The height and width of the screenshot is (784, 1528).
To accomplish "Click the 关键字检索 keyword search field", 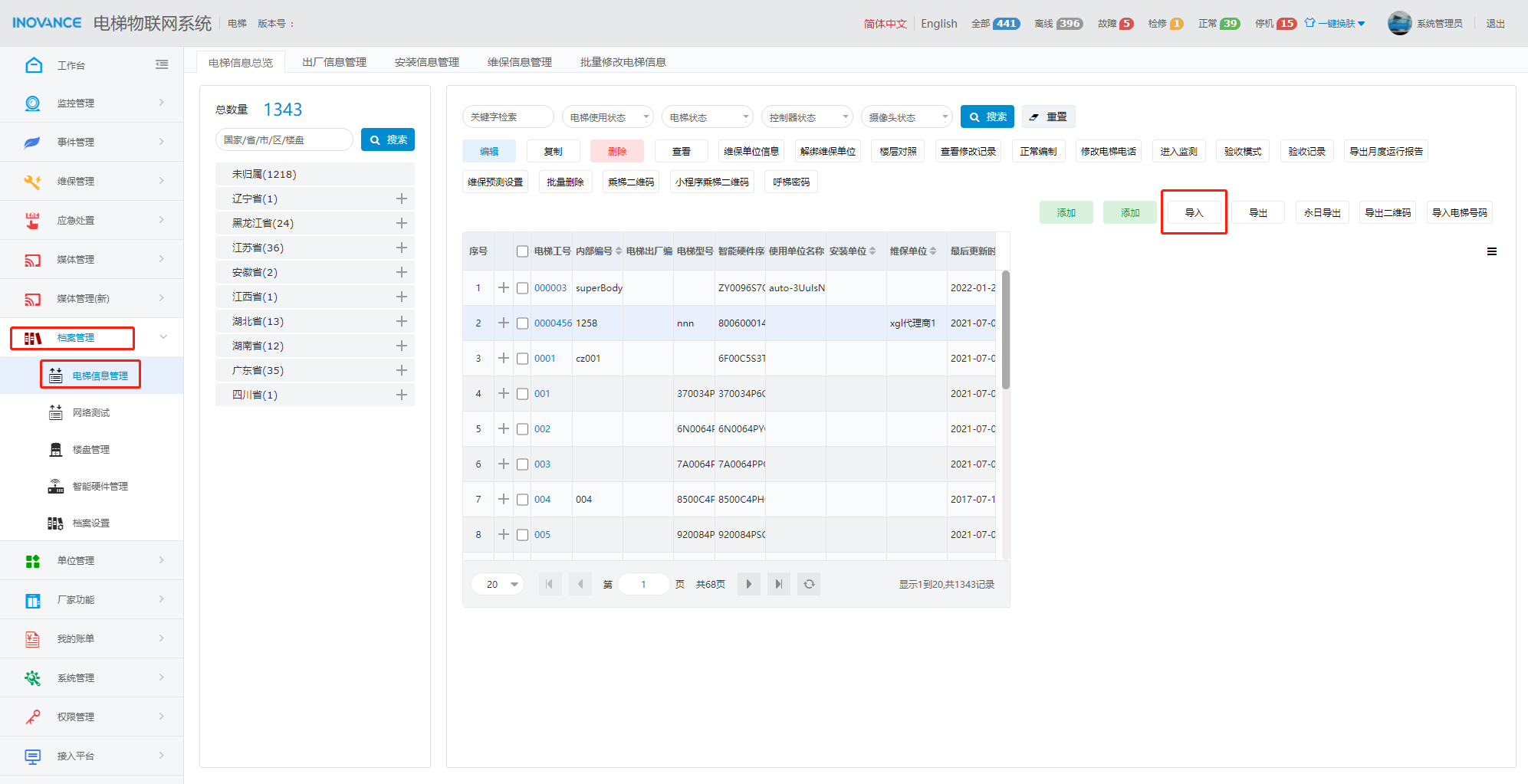I will point(508,117).
